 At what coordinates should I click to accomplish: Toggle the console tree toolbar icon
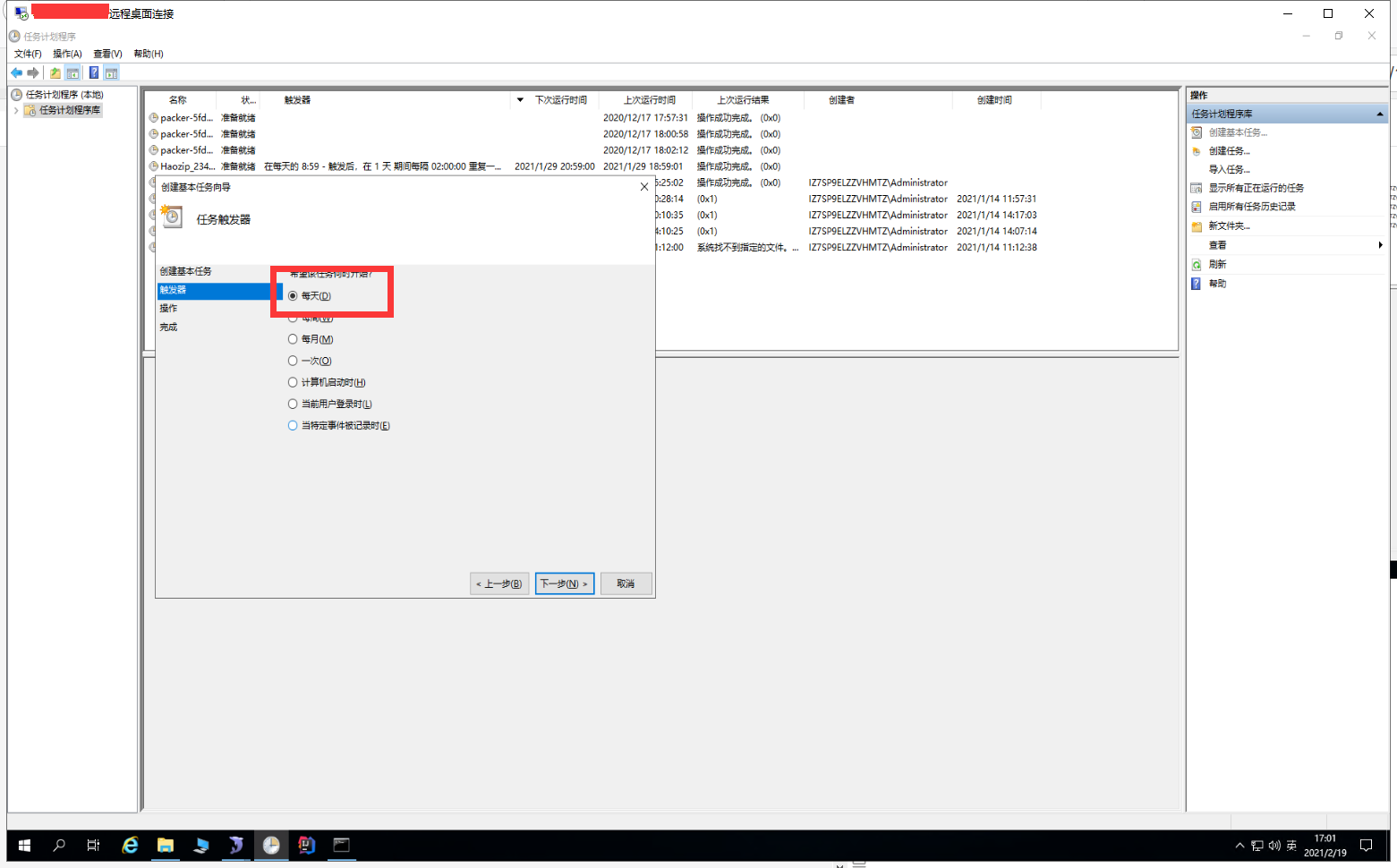tap(72, 72)
